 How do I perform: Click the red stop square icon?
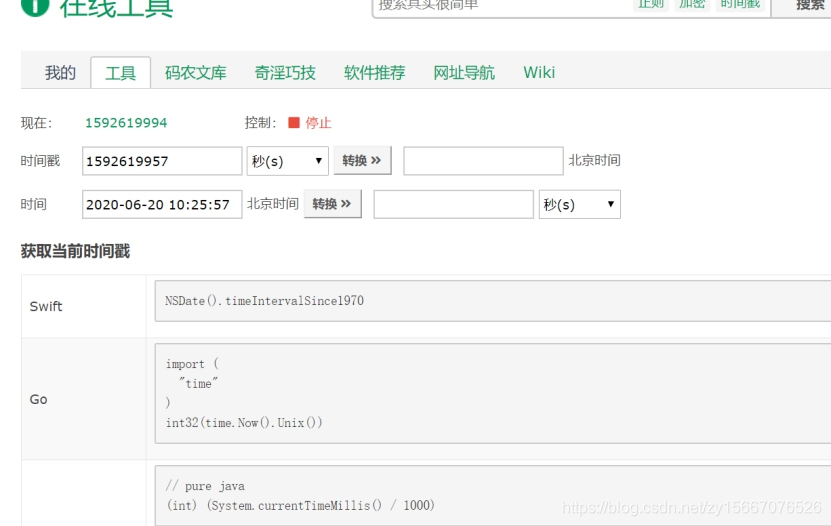294,123
